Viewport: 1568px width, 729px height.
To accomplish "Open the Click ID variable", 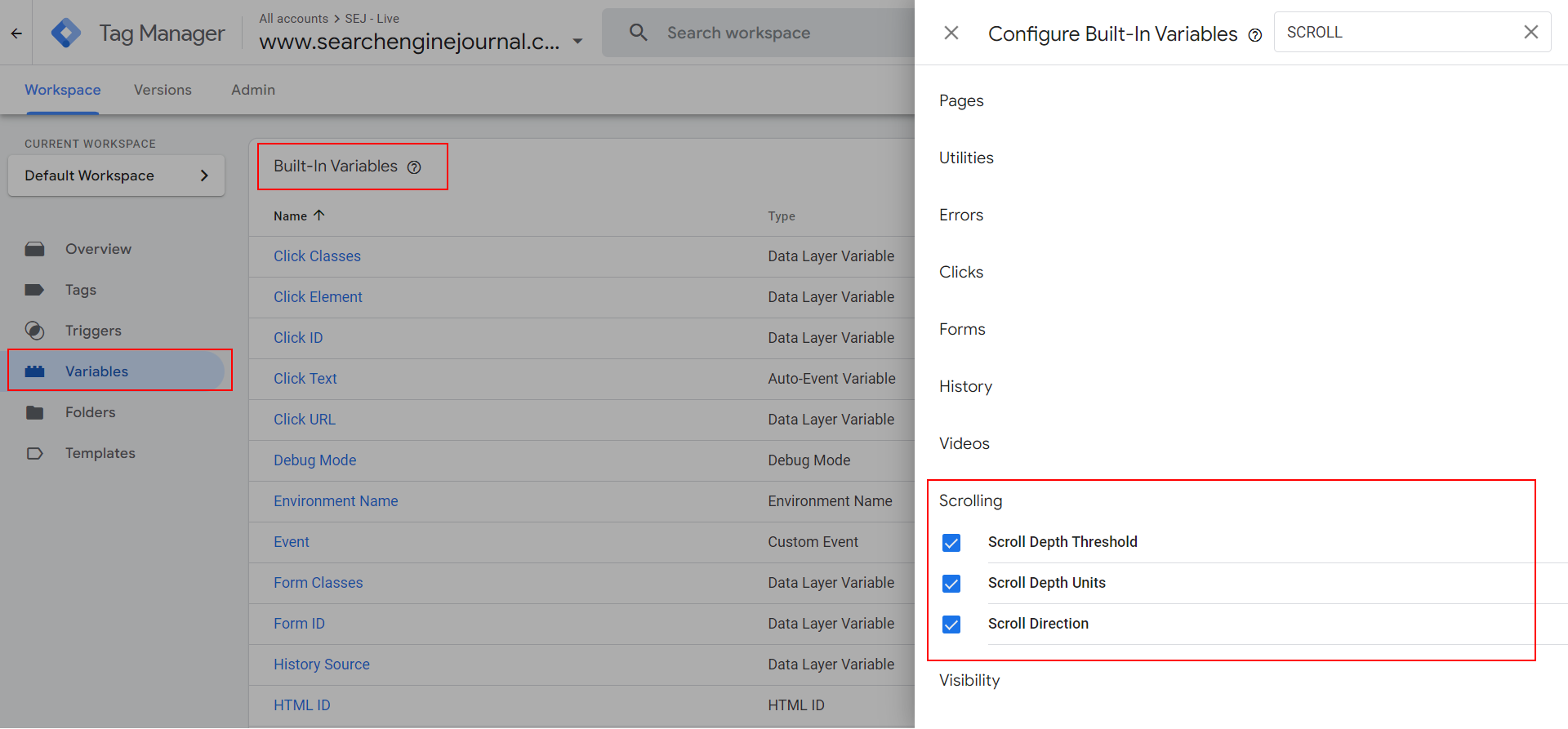I will 298,338.
